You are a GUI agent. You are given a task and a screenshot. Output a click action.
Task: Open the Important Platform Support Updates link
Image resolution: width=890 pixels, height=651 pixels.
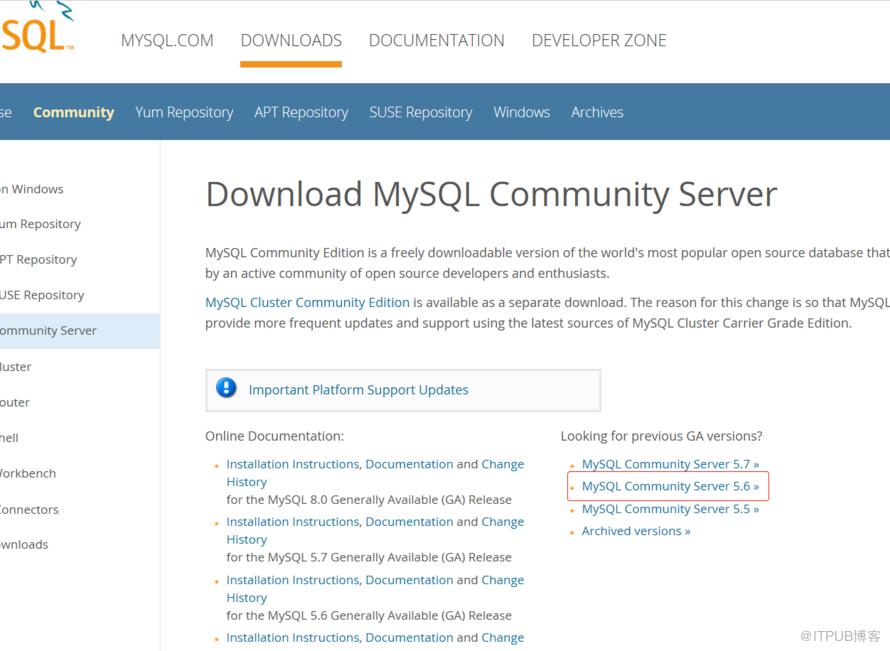(x=358, y=390)
